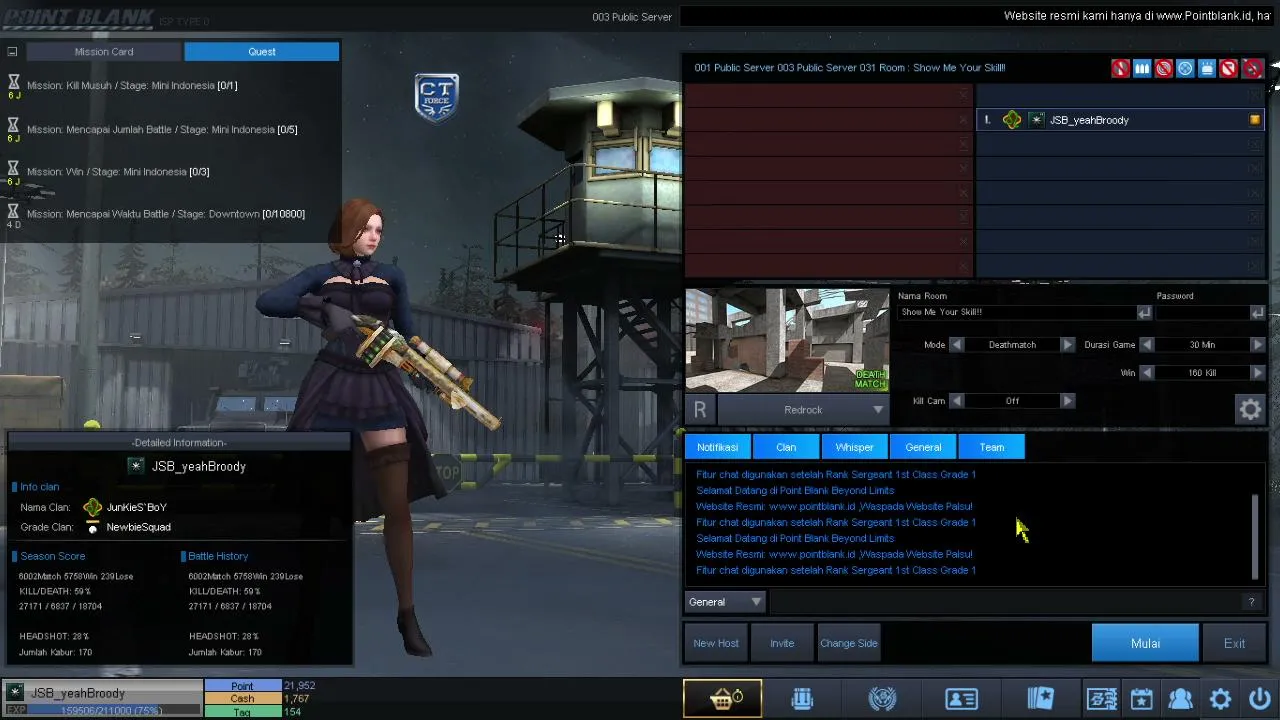Click the rank star icon beside JSB_yeahBroody in the room list
Screen dimensions: 1280x720
click(1037, 120)
